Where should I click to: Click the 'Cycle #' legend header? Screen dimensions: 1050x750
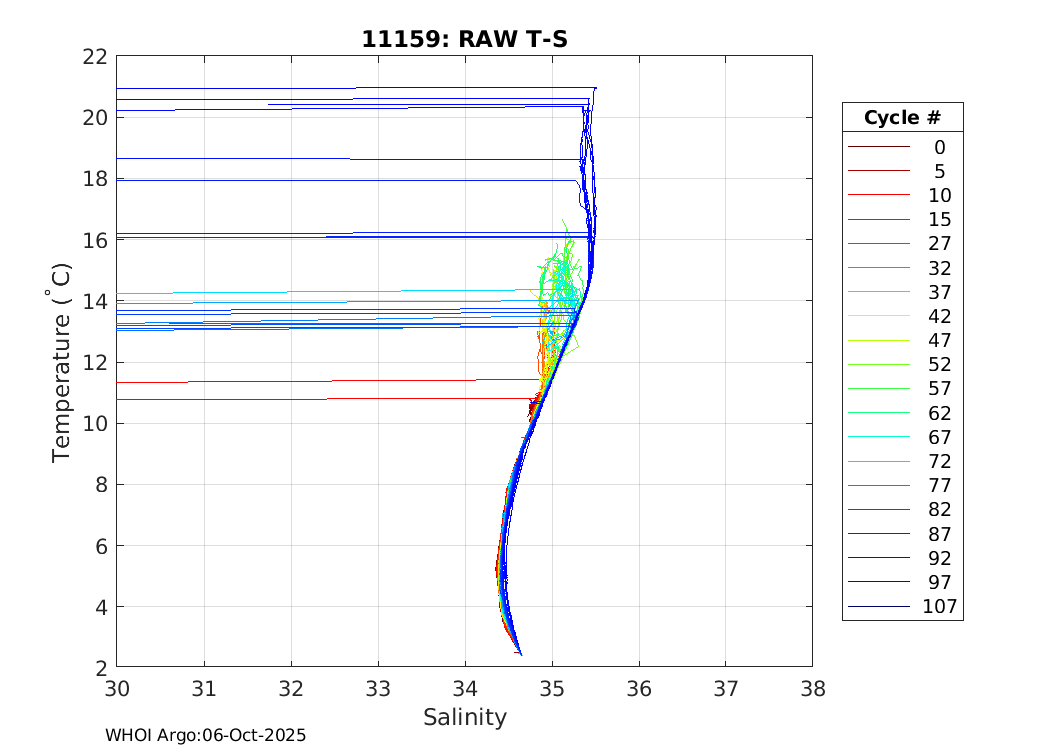(902, 117)
